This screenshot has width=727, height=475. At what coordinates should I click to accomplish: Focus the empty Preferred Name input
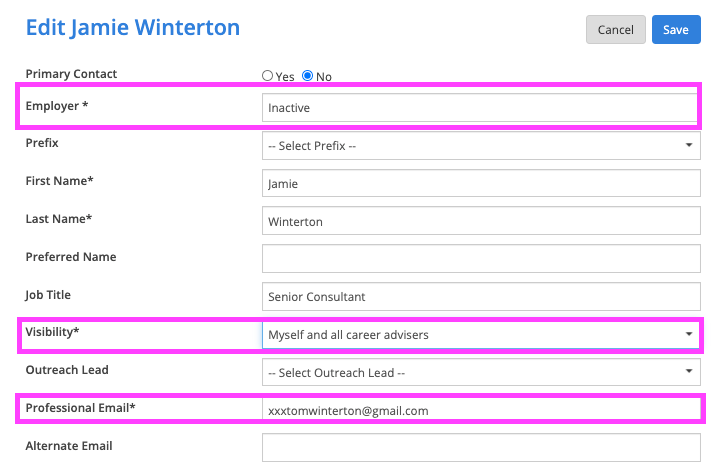[481, 259]
